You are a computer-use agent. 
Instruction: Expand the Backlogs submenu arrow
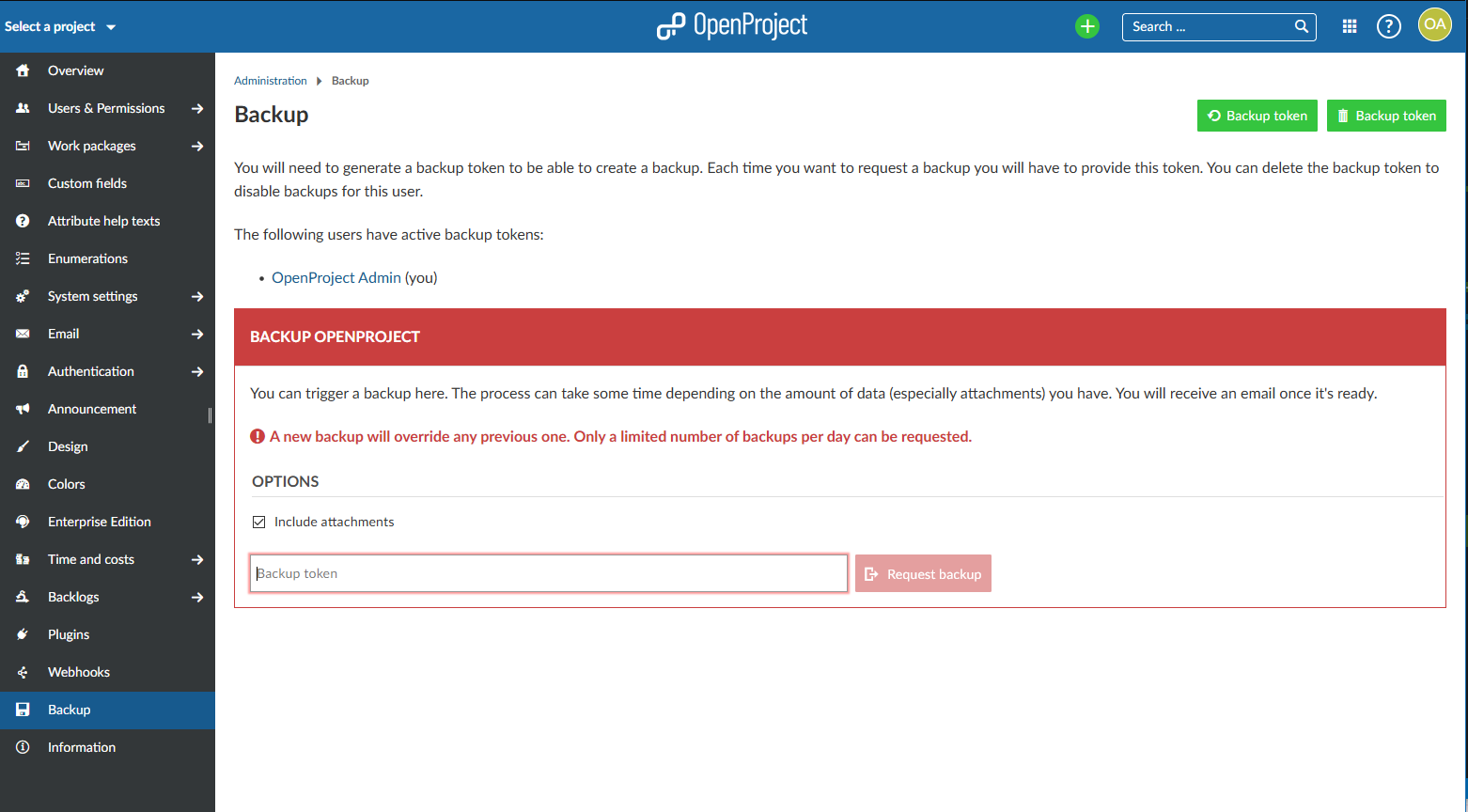point(197,597)
